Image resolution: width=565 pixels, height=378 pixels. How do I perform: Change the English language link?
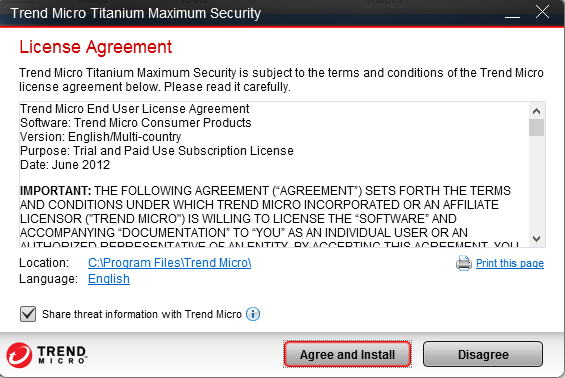pyautogui.click(x=109, y=279)
